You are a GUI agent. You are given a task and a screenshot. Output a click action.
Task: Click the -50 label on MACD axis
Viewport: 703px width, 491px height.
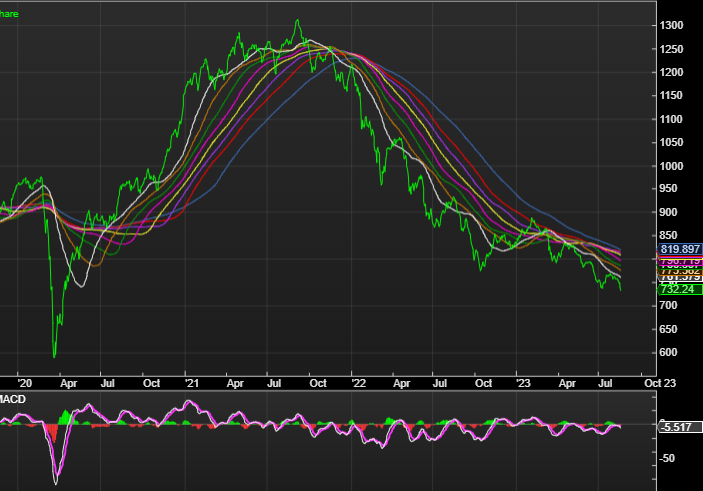[x=667, y=458]
